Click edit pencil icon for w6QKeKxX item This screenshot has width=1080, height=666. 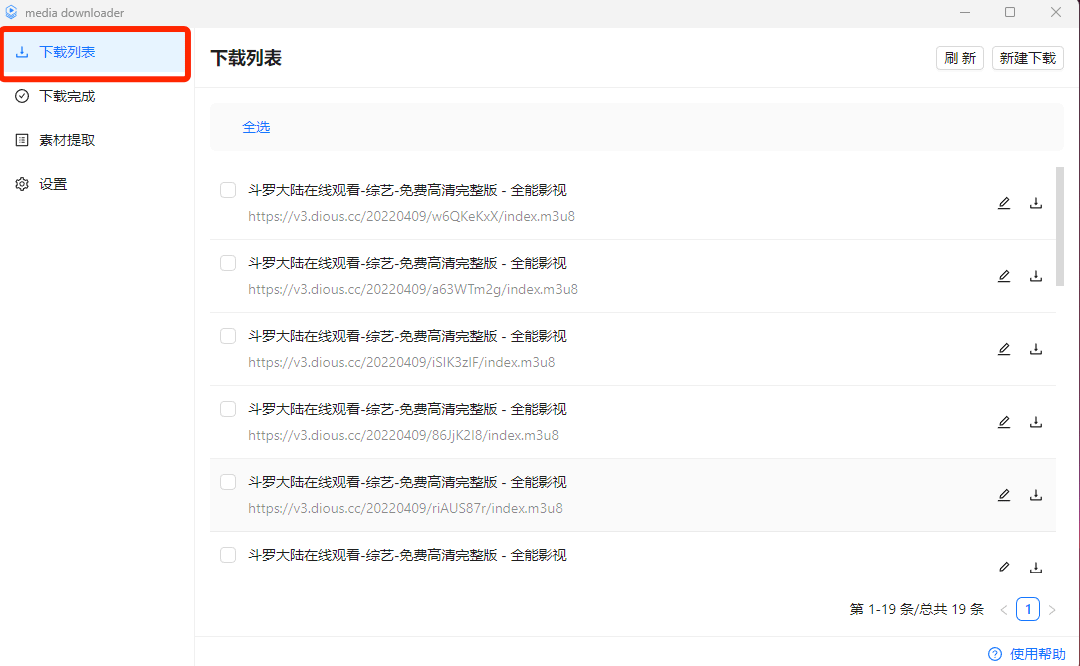(x=1004, y=203)
